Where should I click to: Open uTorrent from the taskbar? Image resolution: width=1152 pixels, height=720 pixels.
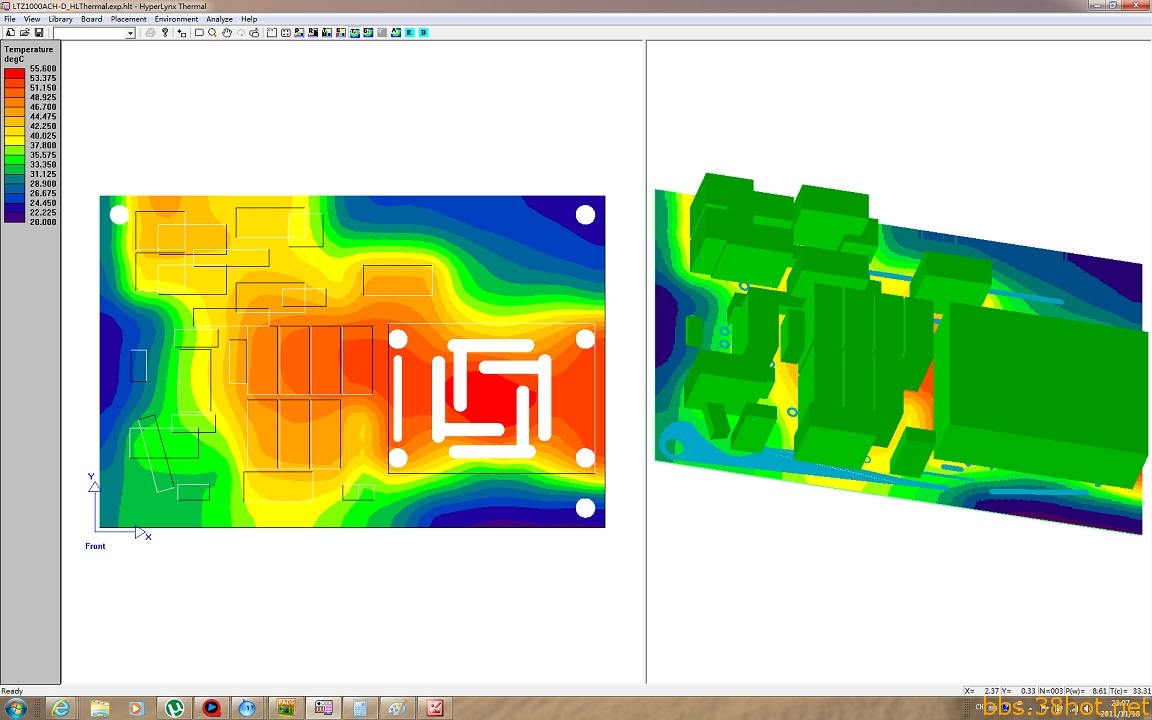point(174,708)
